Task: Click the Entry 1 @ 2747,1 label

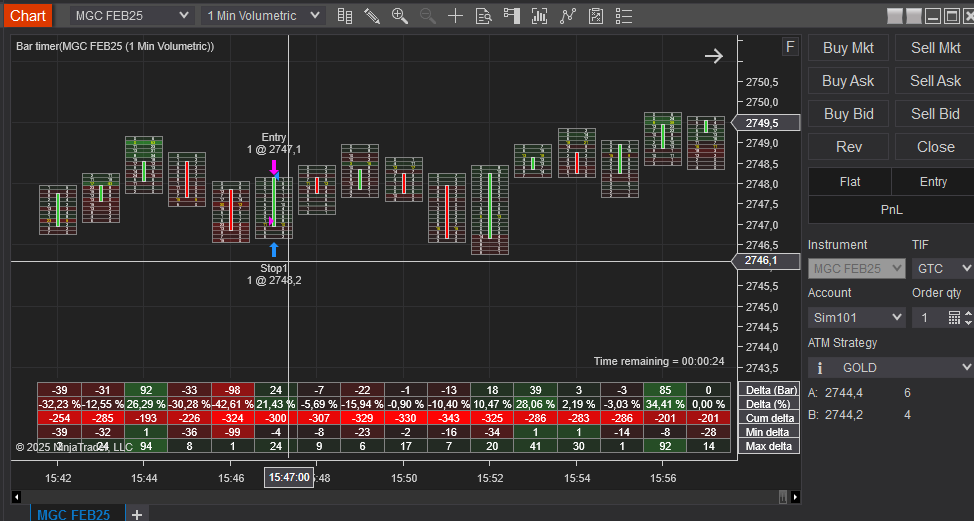Action: (x=273, y=143)
